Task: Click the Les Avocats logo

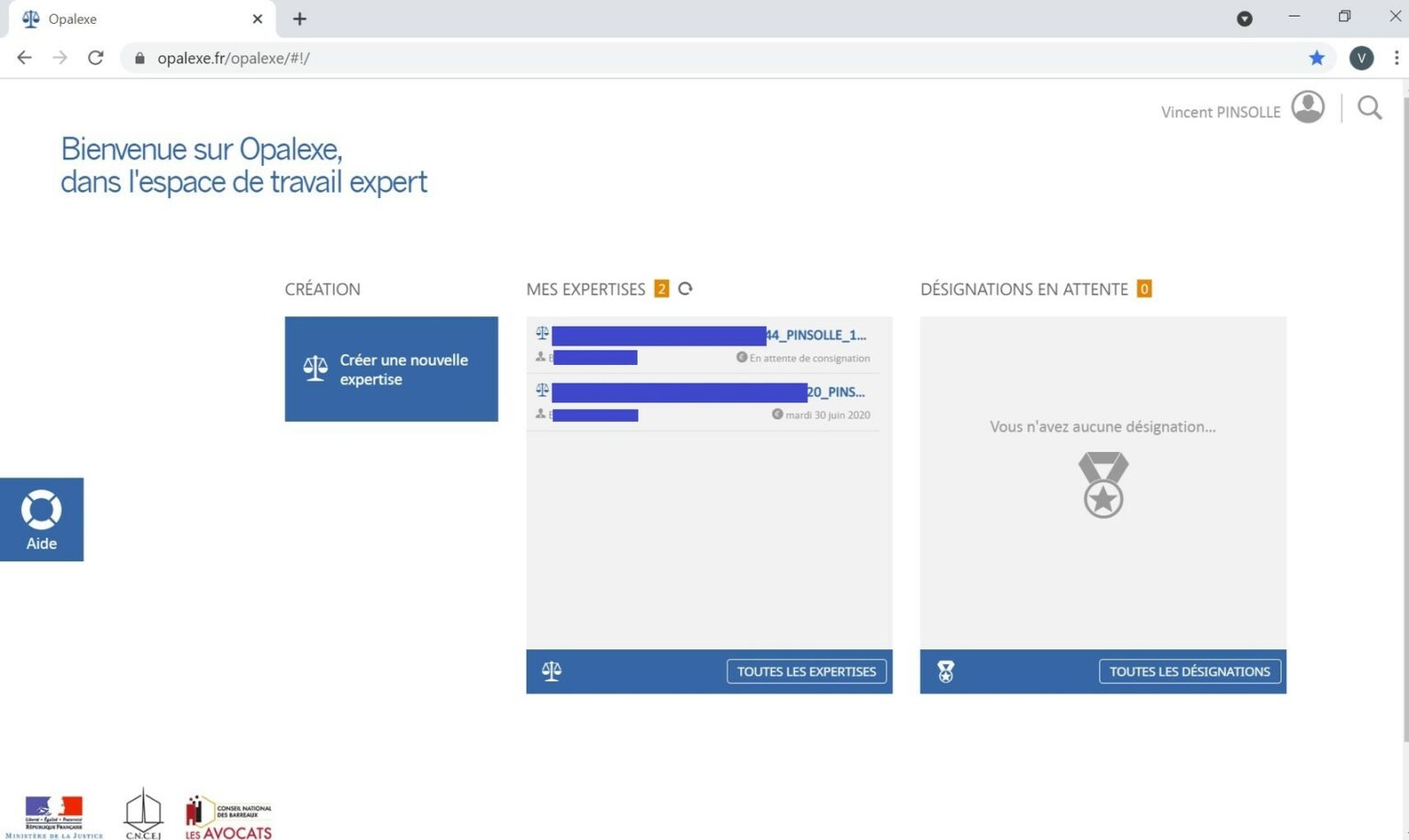Action: point(228,817)
